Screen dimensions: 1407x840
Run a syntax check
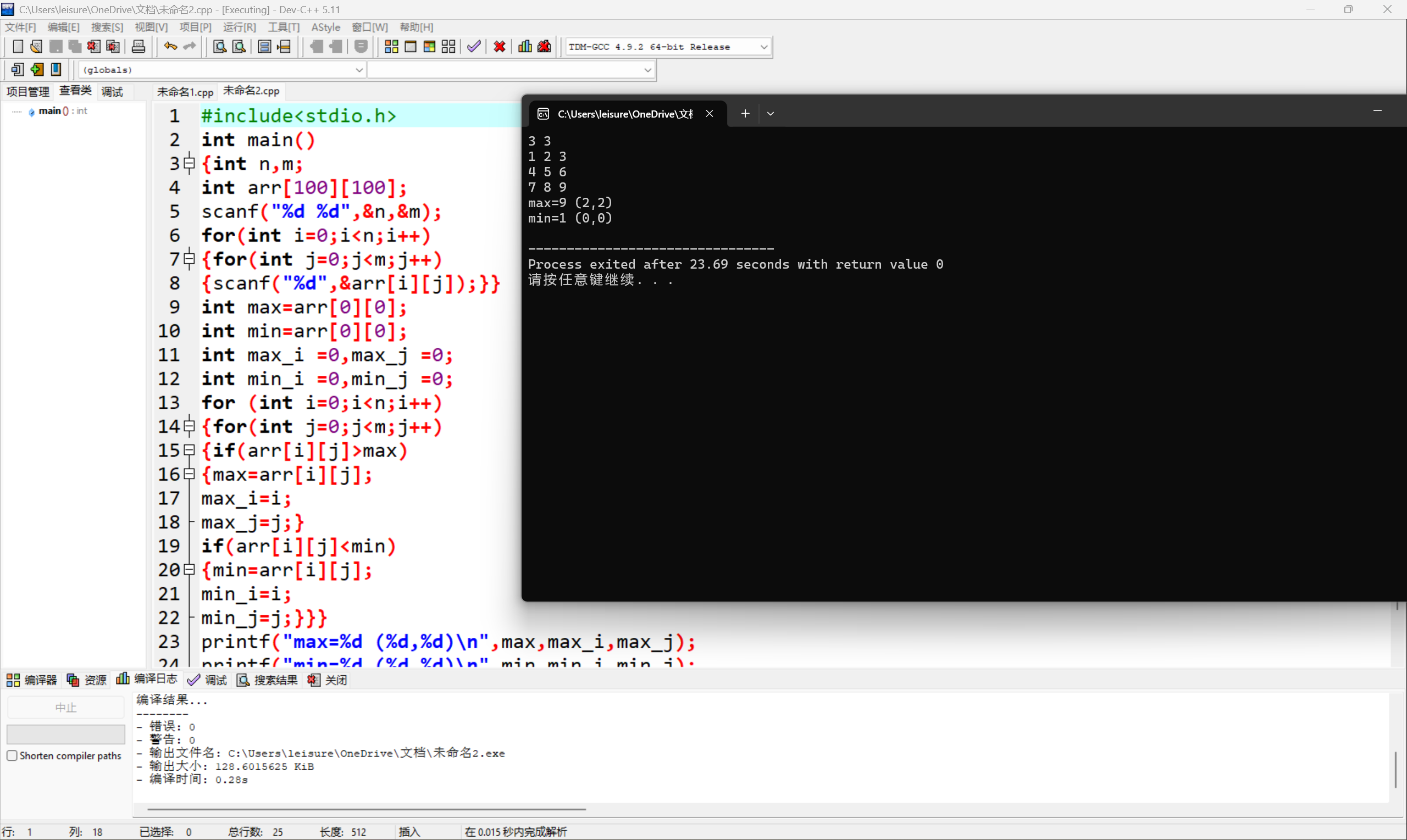tap(474, 46)
